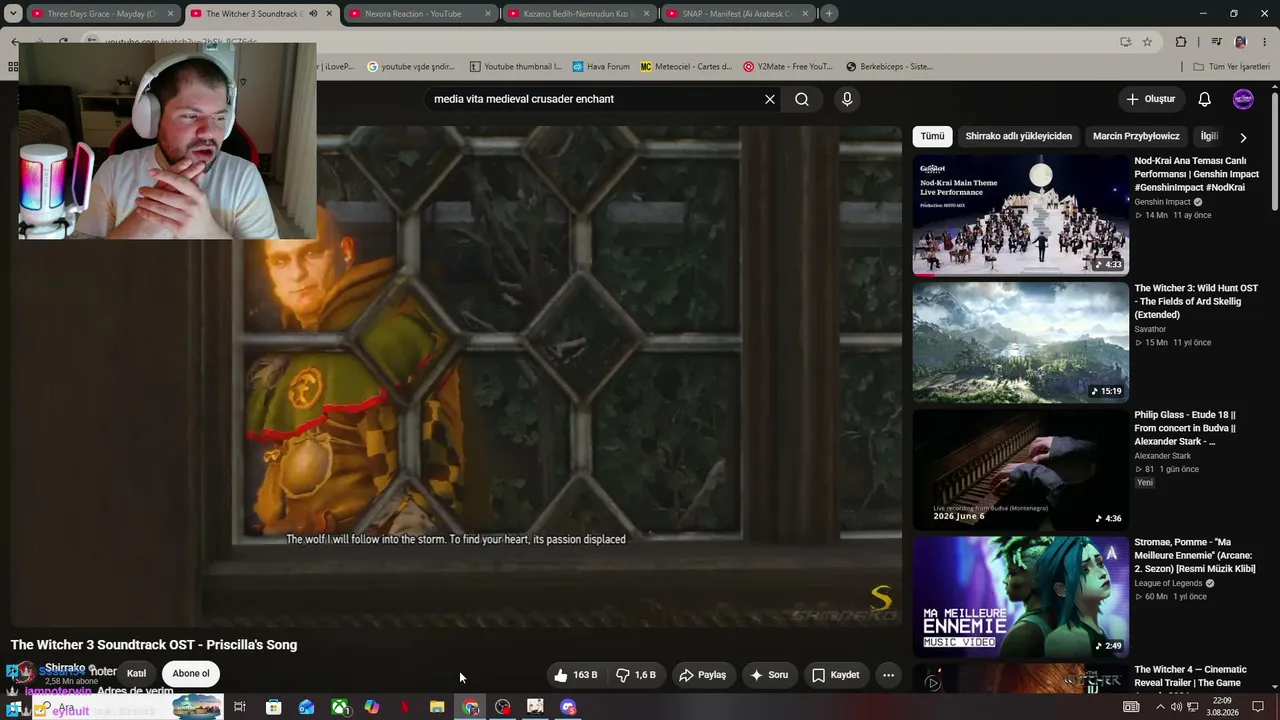The width and height of the screenshot is (1280, 720).
Task: Open the Chrome extensions puzzle icon
Action: pos(1181,42)
